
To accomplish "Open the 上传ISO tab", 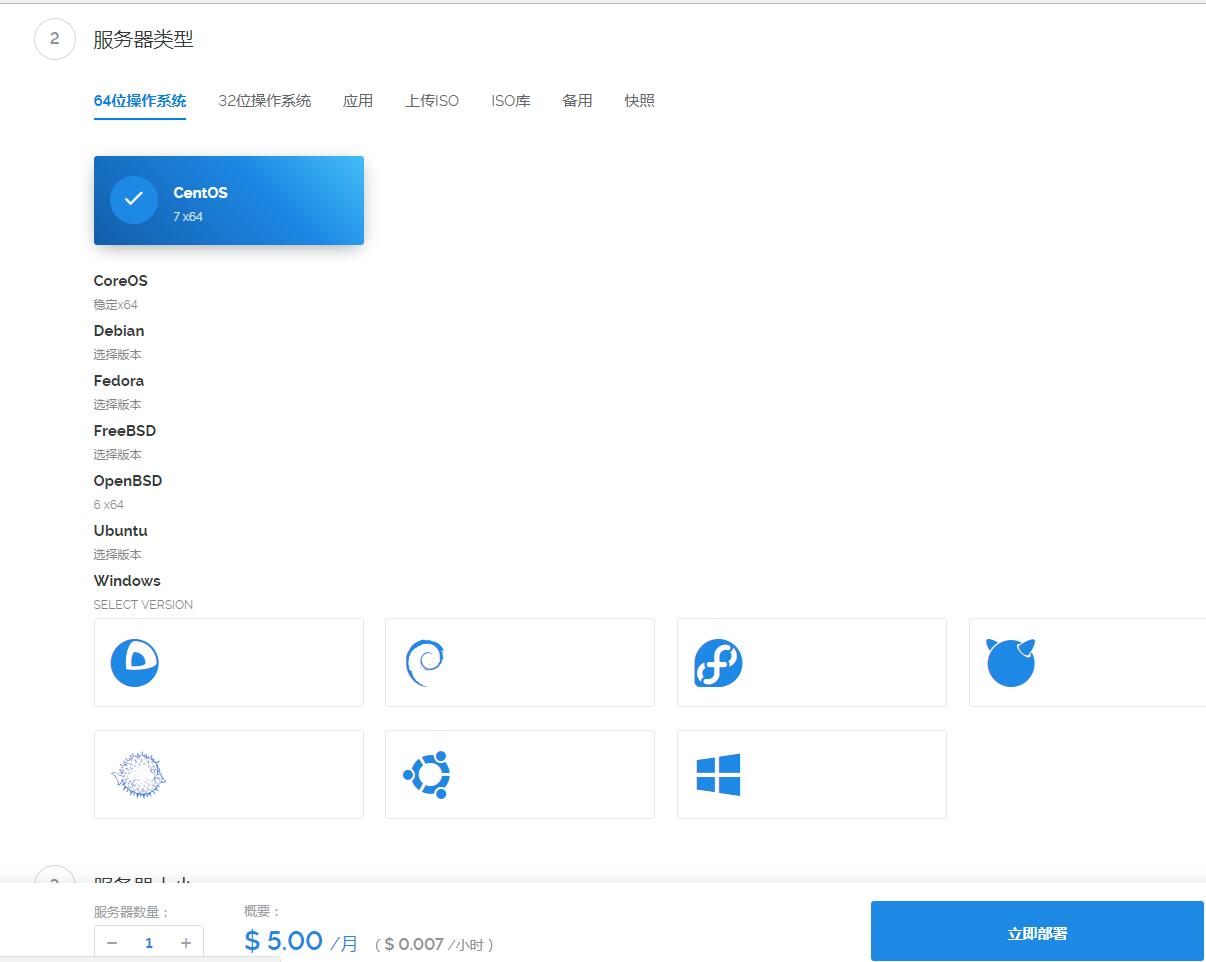I will click(432, 101).
